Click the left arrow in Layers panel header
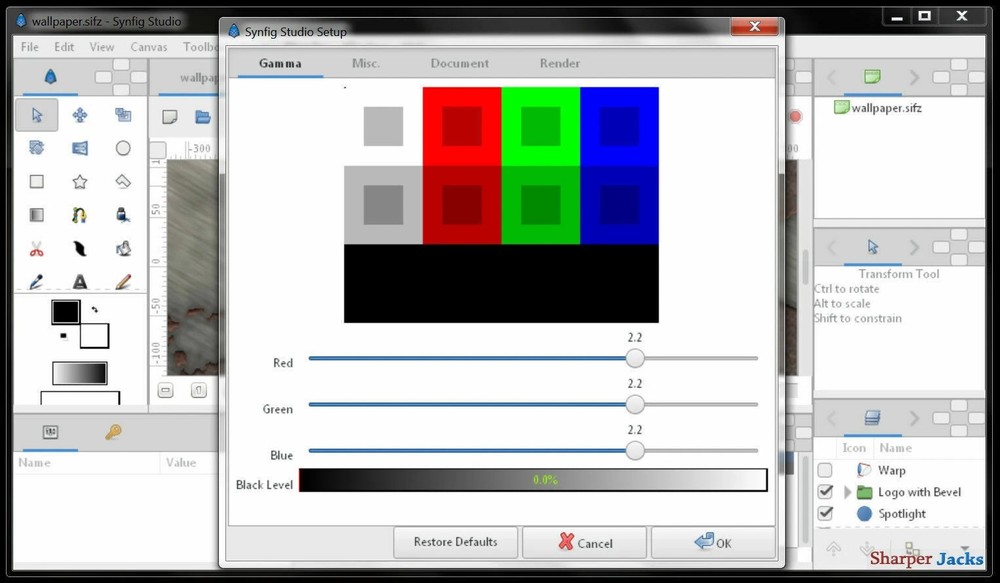1000x583 pixels. coord(831,418)
